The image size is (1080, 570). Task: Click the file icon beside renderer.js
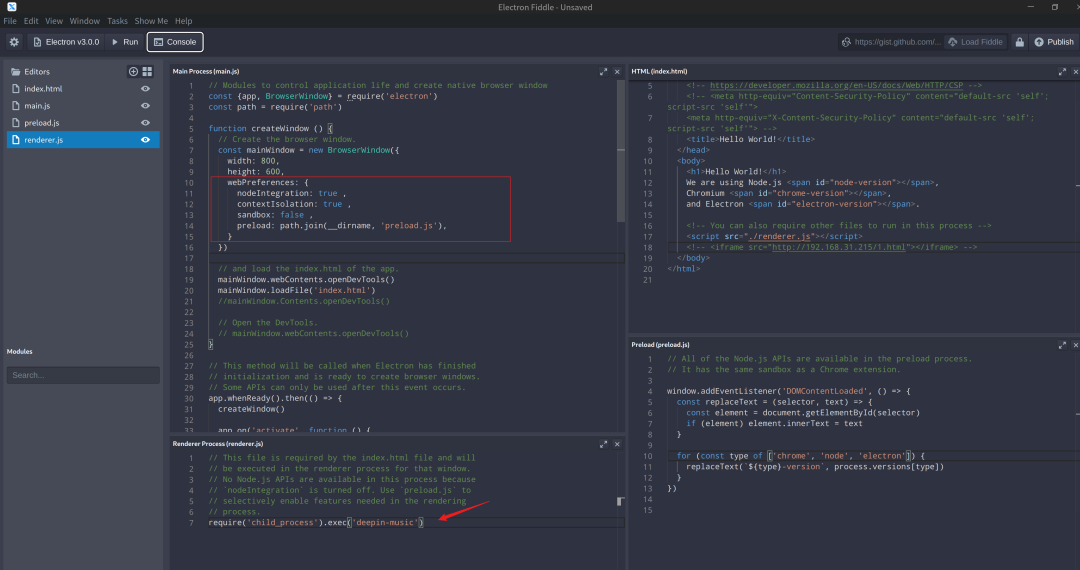point(16,140)
